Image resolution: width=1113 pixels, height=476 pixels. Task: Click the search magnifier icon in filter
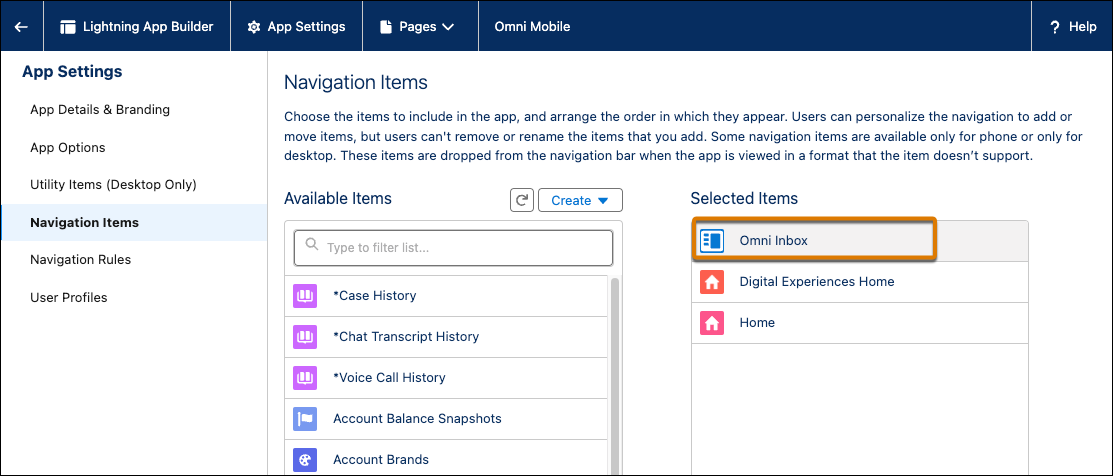click(311, 245)
